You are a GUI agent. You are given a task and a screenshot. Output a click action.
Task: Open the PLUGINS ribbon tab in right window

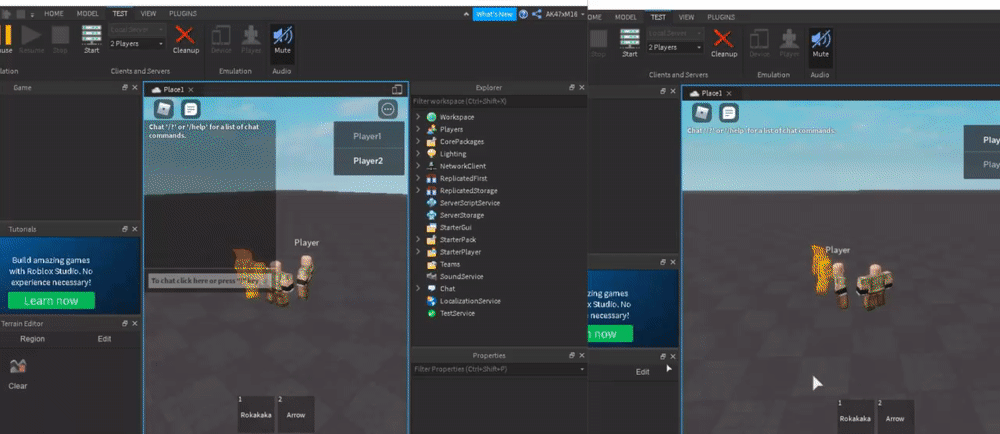[x=721, y=17]
